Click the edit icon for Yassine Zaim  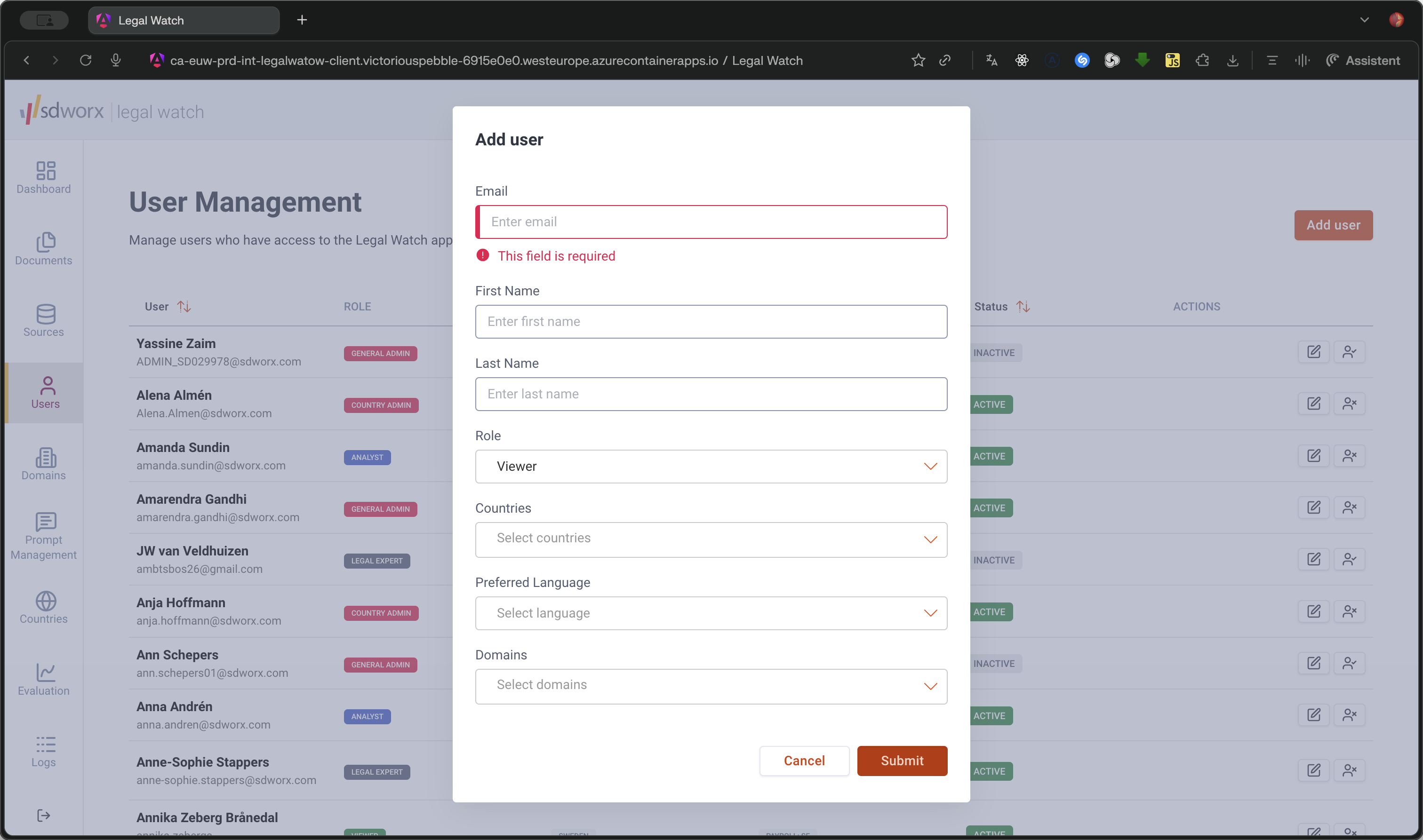tap(1314, 351)
